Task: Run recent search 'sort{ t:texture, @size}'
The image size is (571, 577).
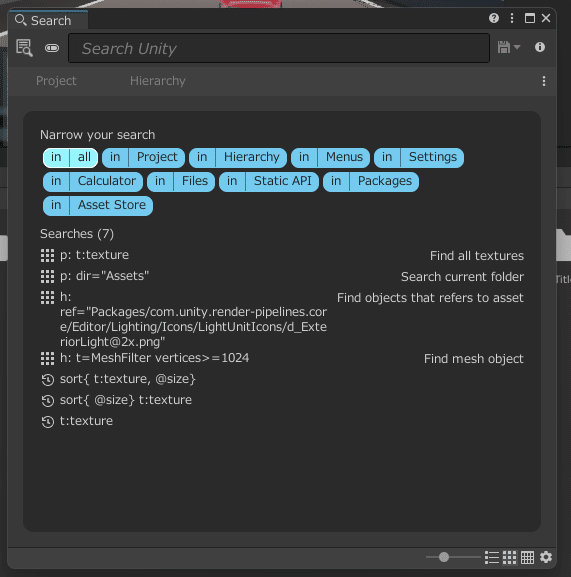Action: [128, 379]
